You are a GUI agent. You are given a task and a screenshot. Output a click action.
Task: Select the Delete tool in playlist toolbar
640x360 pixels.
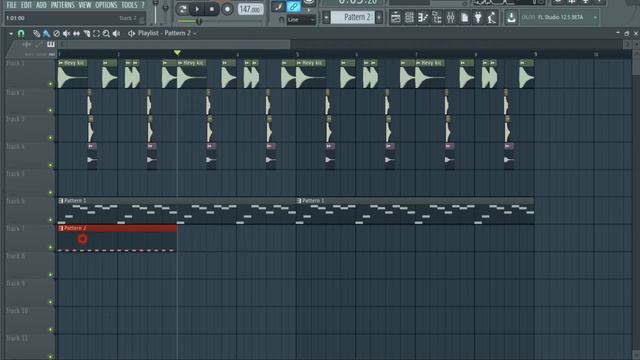click(x=56, y=33)
